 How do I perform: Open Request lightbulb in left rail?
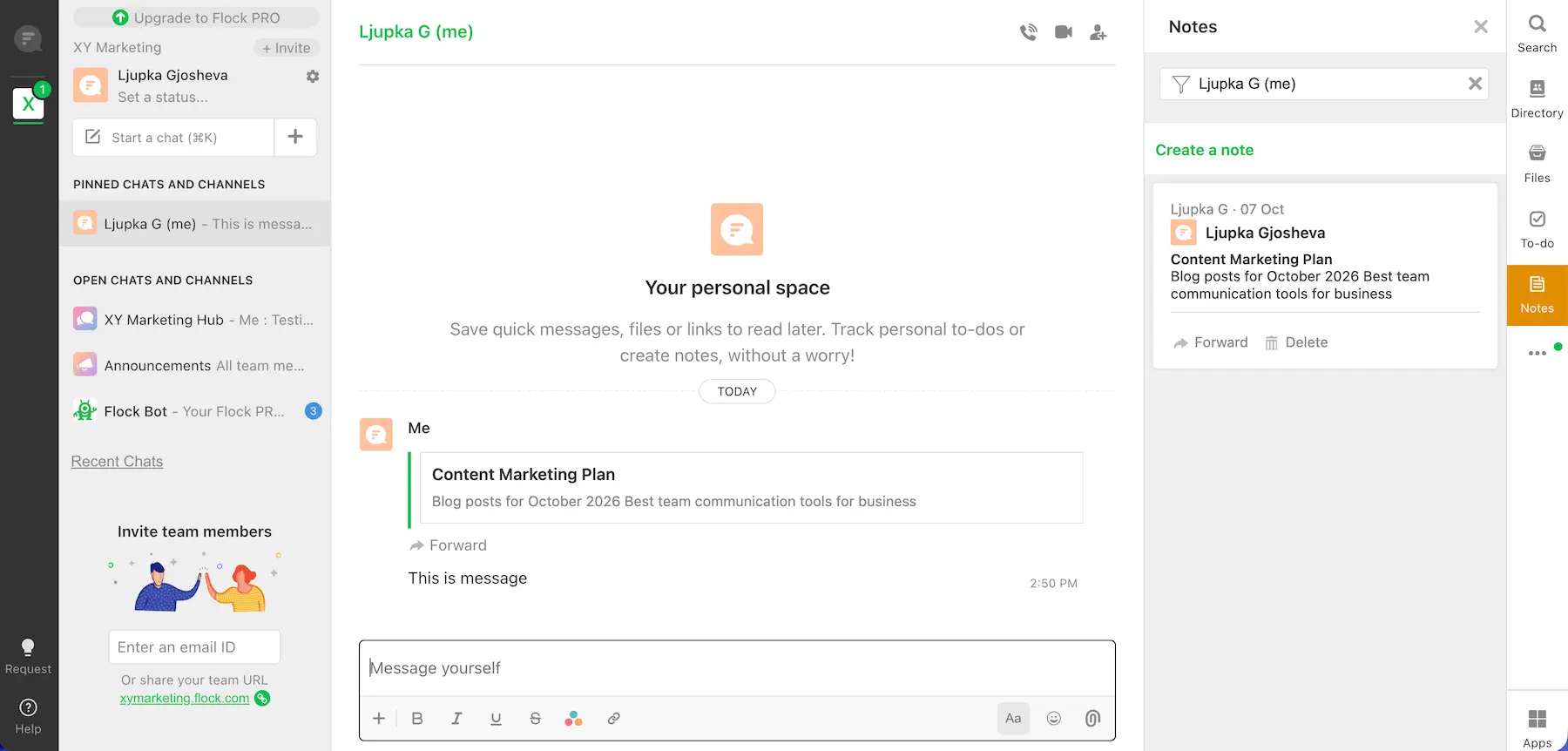click(28, 656)
